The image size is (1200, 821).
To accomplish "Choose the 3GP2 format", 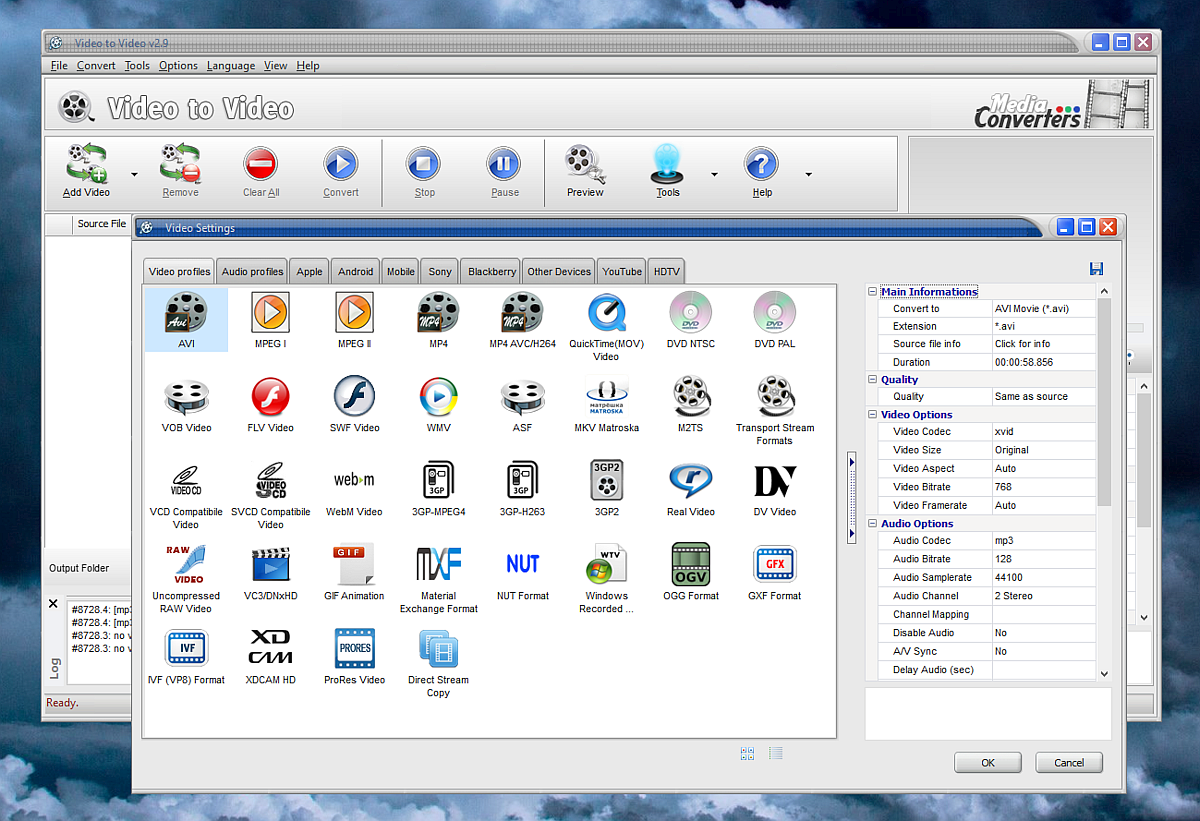I will pyautogui.click(x=606, y=488).
